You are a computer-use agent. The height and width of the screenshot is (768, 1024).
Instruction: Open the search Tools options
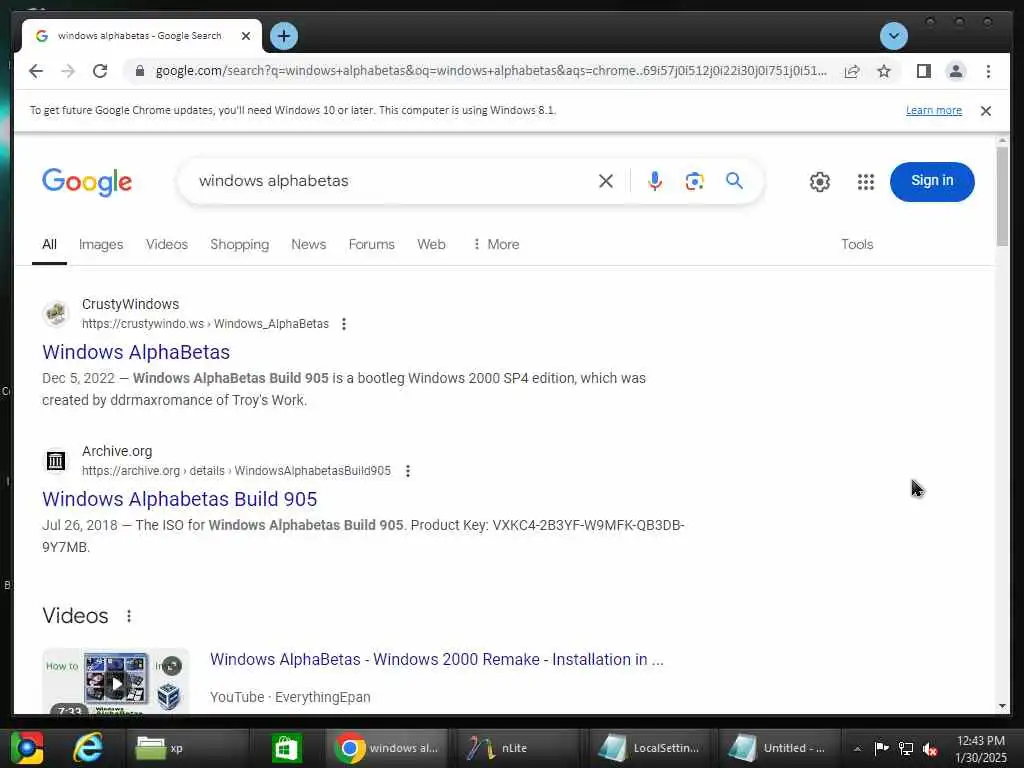tap(857, 244)
